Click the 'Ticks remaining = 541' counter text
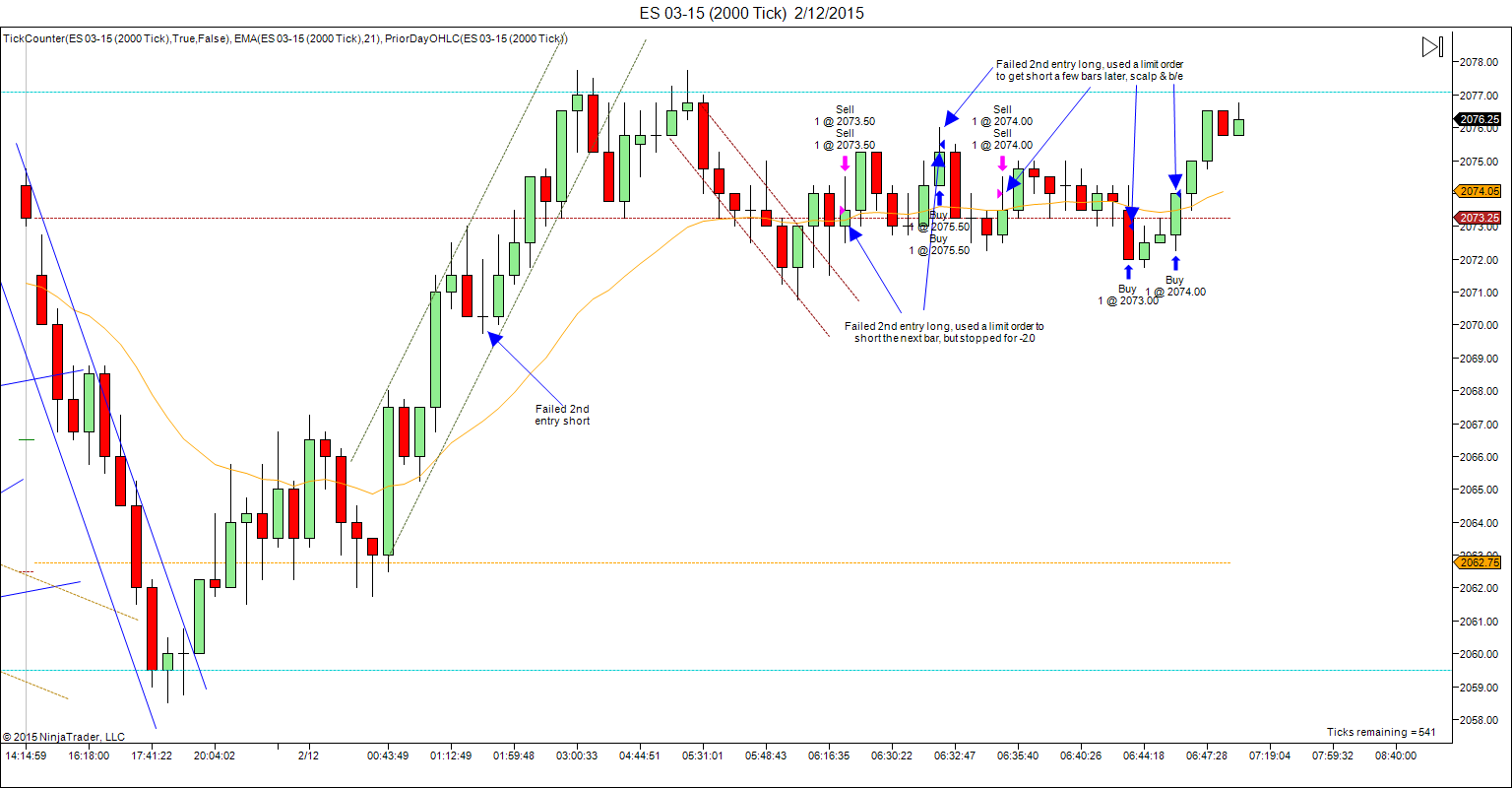 (1382, 732)
